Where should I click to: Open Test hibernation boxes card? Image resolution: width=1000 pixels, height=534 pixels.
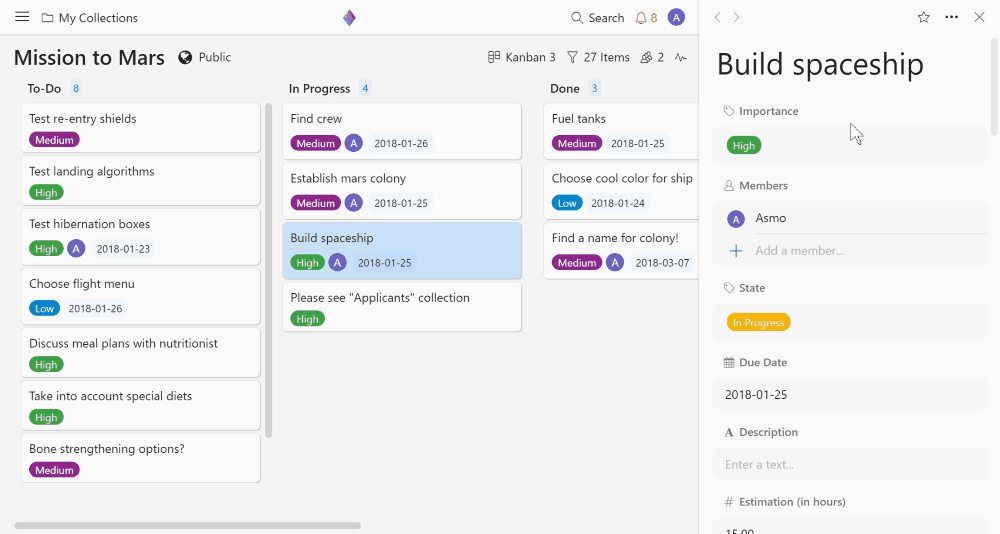pos(140,236)
